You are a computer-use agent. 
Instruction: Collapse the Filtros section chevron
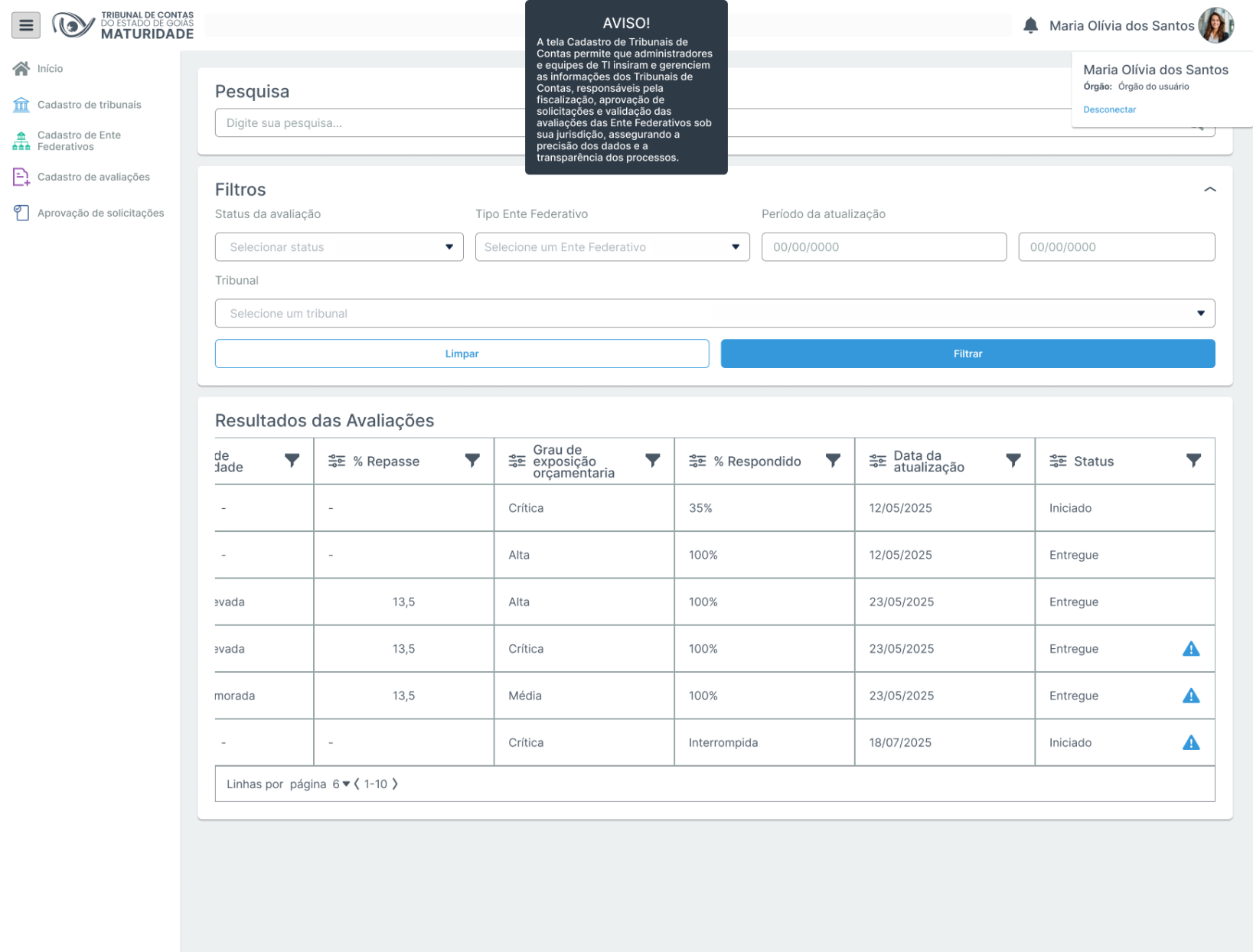(x=1209, y=190)
